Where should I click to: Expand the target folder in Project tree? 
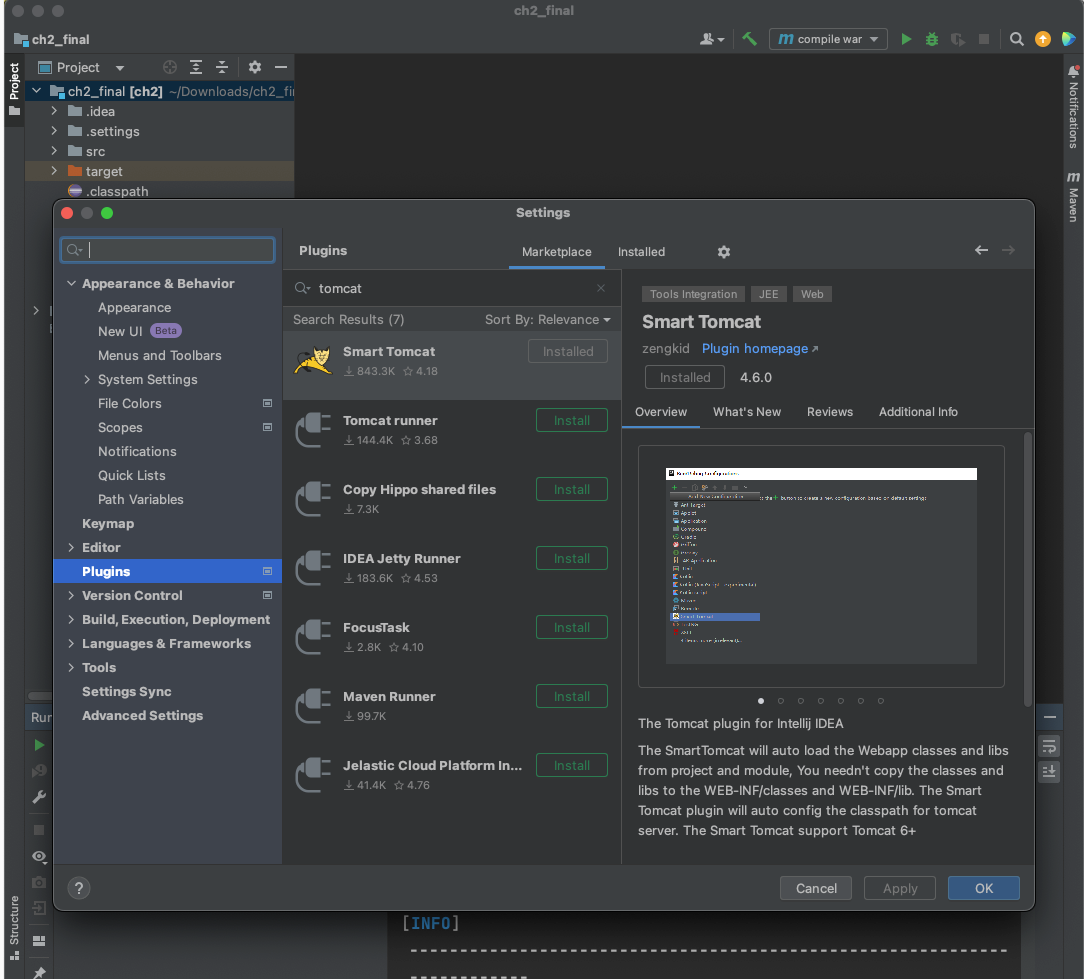click(x=54, y=171)
